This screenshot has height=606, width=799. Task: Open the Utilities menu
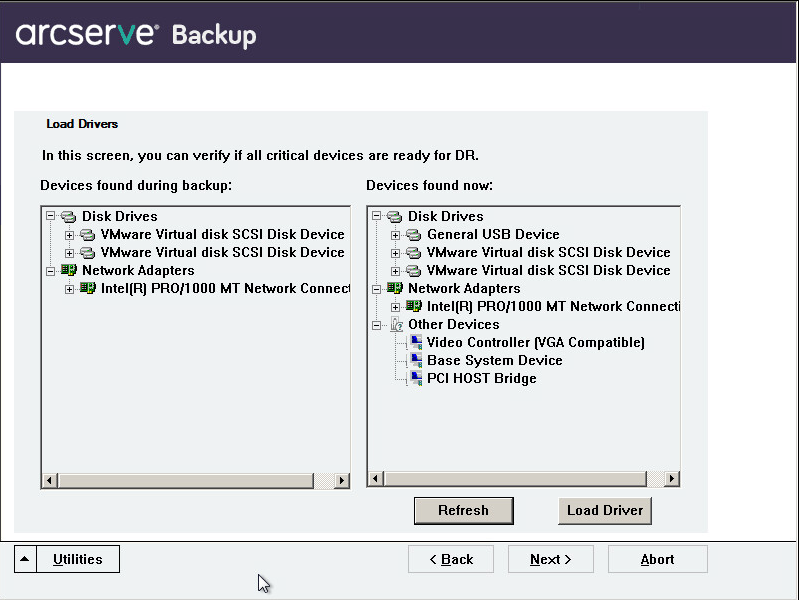[x=78, y=559]
